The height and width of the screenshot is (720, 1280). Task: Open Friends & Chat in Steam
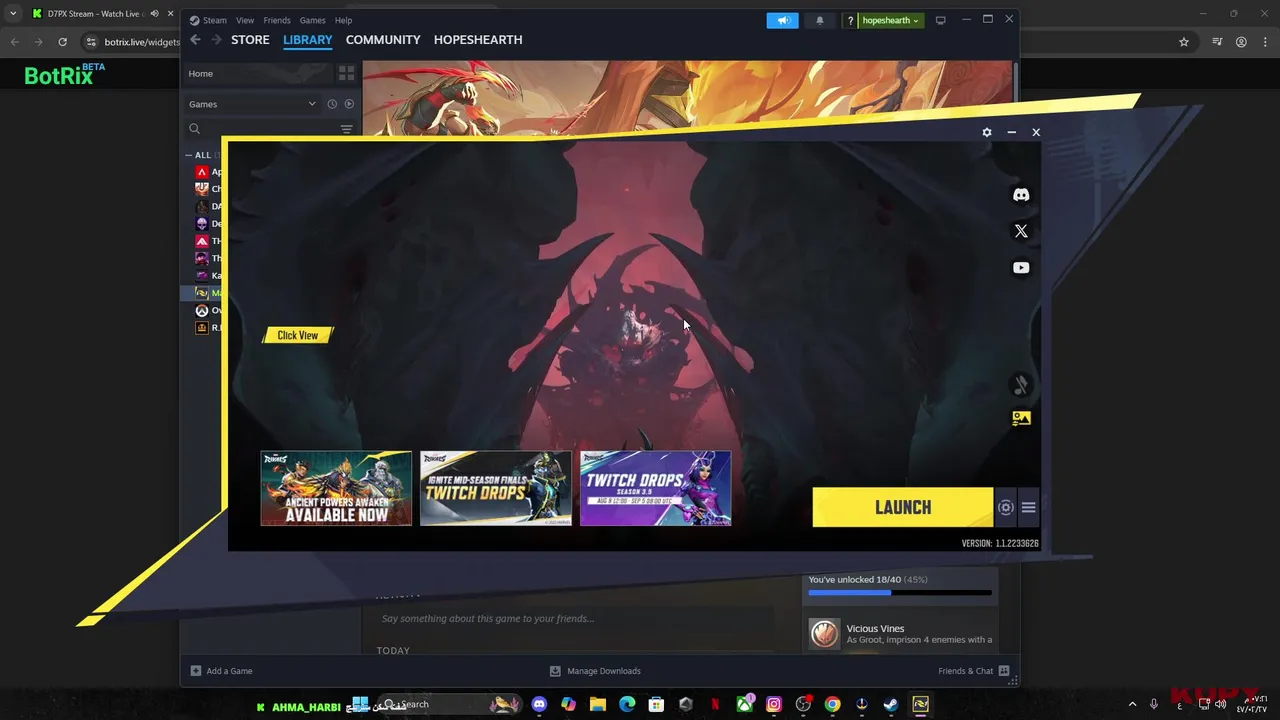coord(973,671)
